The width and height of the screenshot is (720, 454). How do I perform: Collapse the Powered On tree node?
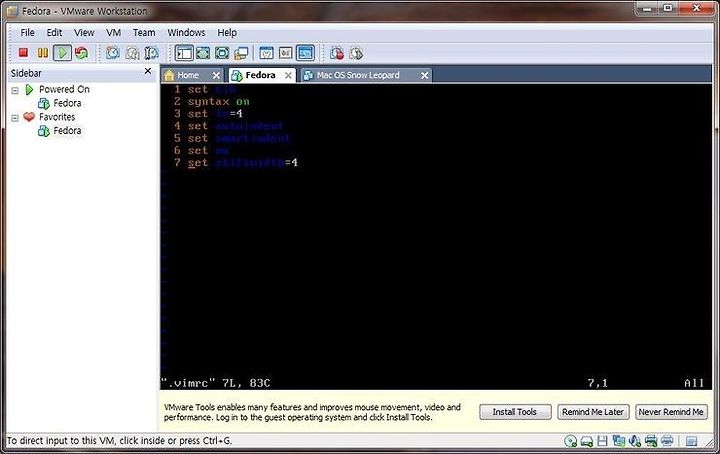[x=15, y=90]
